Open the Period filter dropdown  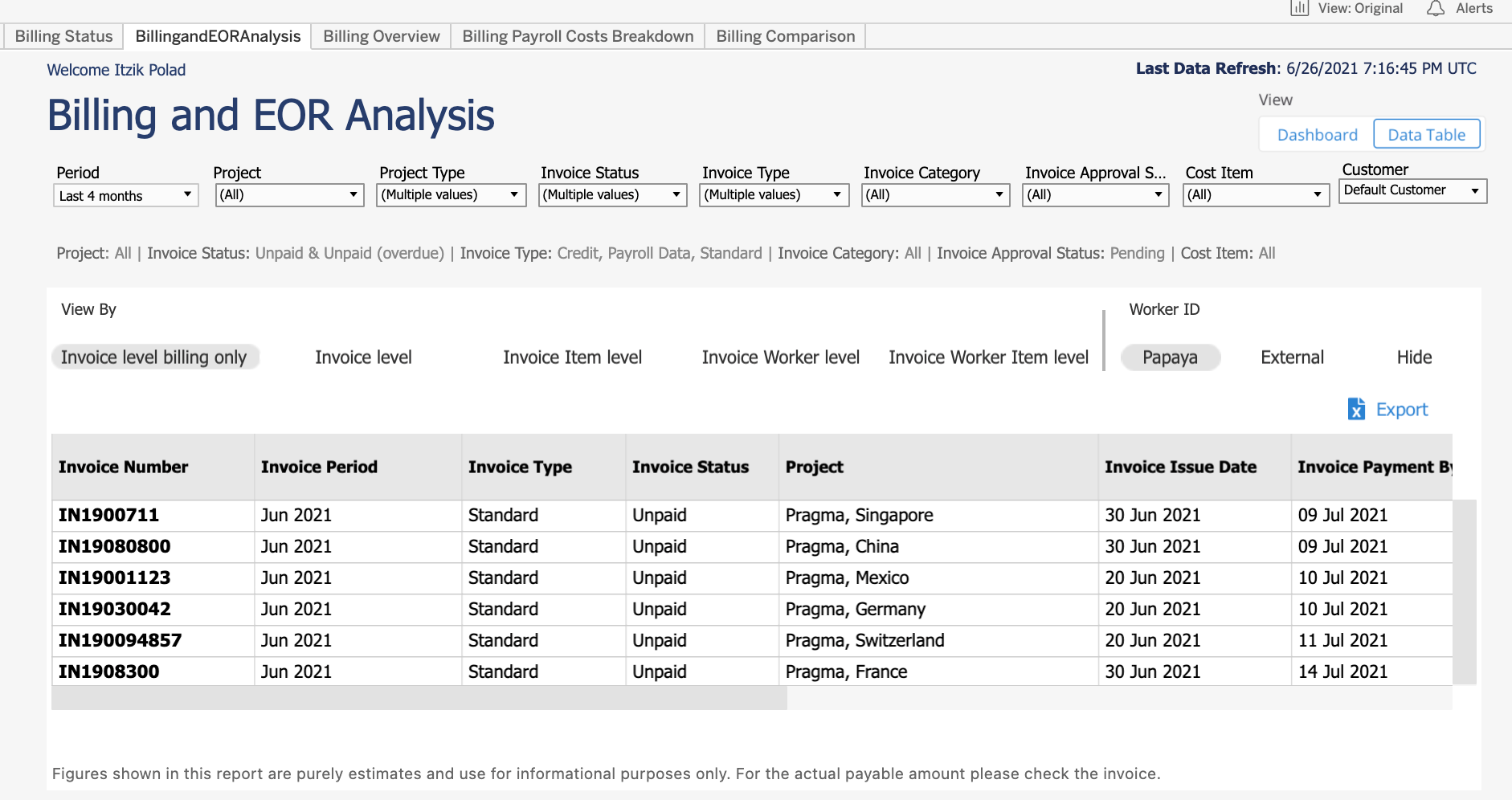186,194
